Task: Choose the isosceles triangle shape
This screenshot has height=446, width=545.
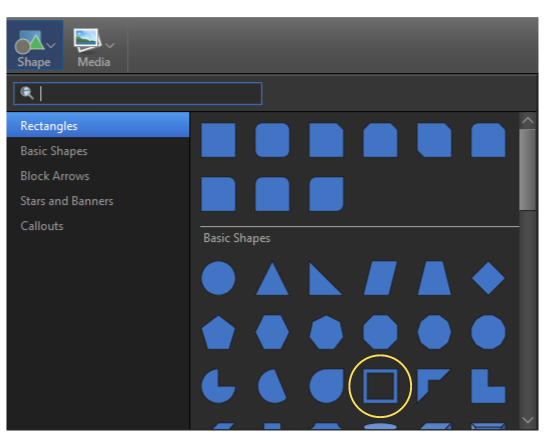Action: point(272,278)
